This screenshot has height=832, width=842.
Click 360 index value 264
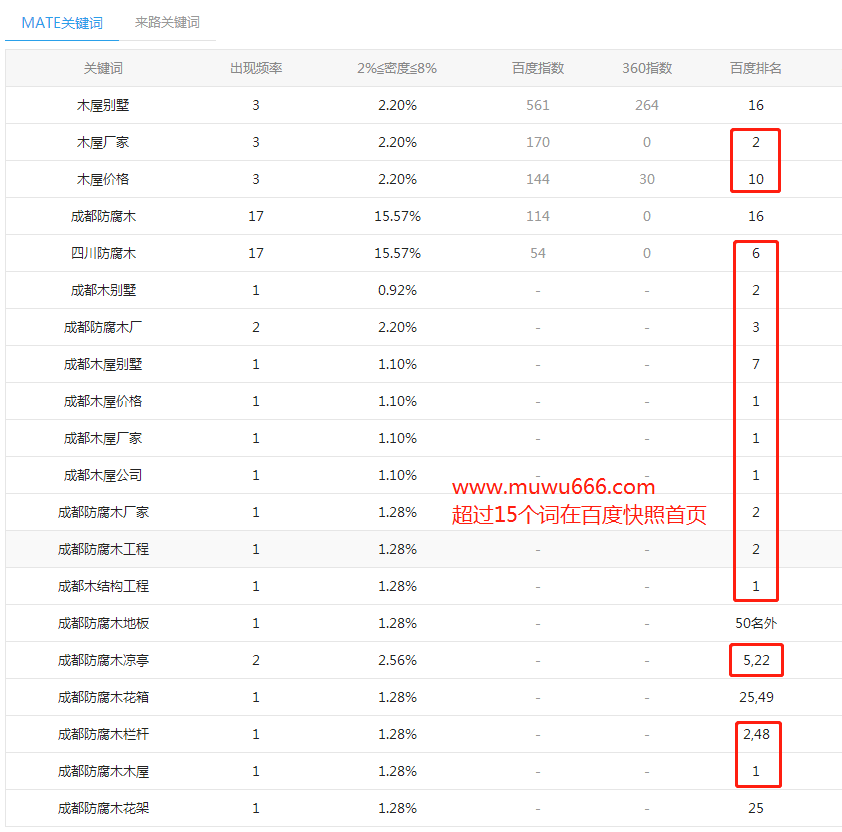tap(647, 105)
